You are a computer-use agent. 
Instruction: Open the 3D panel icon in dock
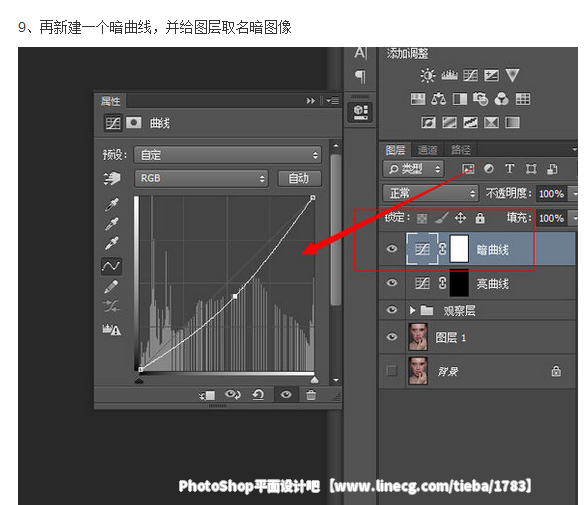coord(360,112)
